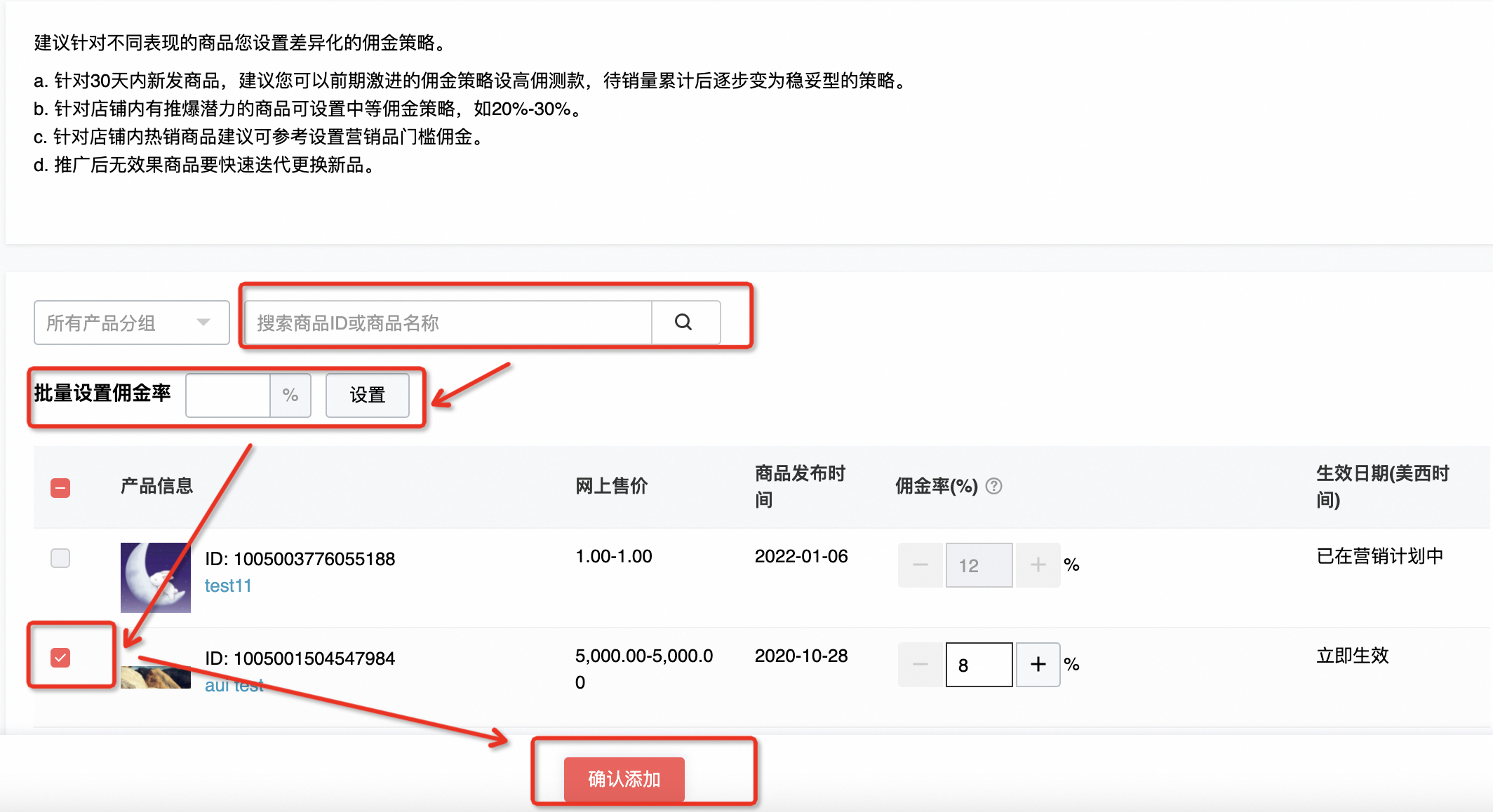1493x812 pixels.
Task: Click the commission value 8 input field
Action: tap(979, 664)
